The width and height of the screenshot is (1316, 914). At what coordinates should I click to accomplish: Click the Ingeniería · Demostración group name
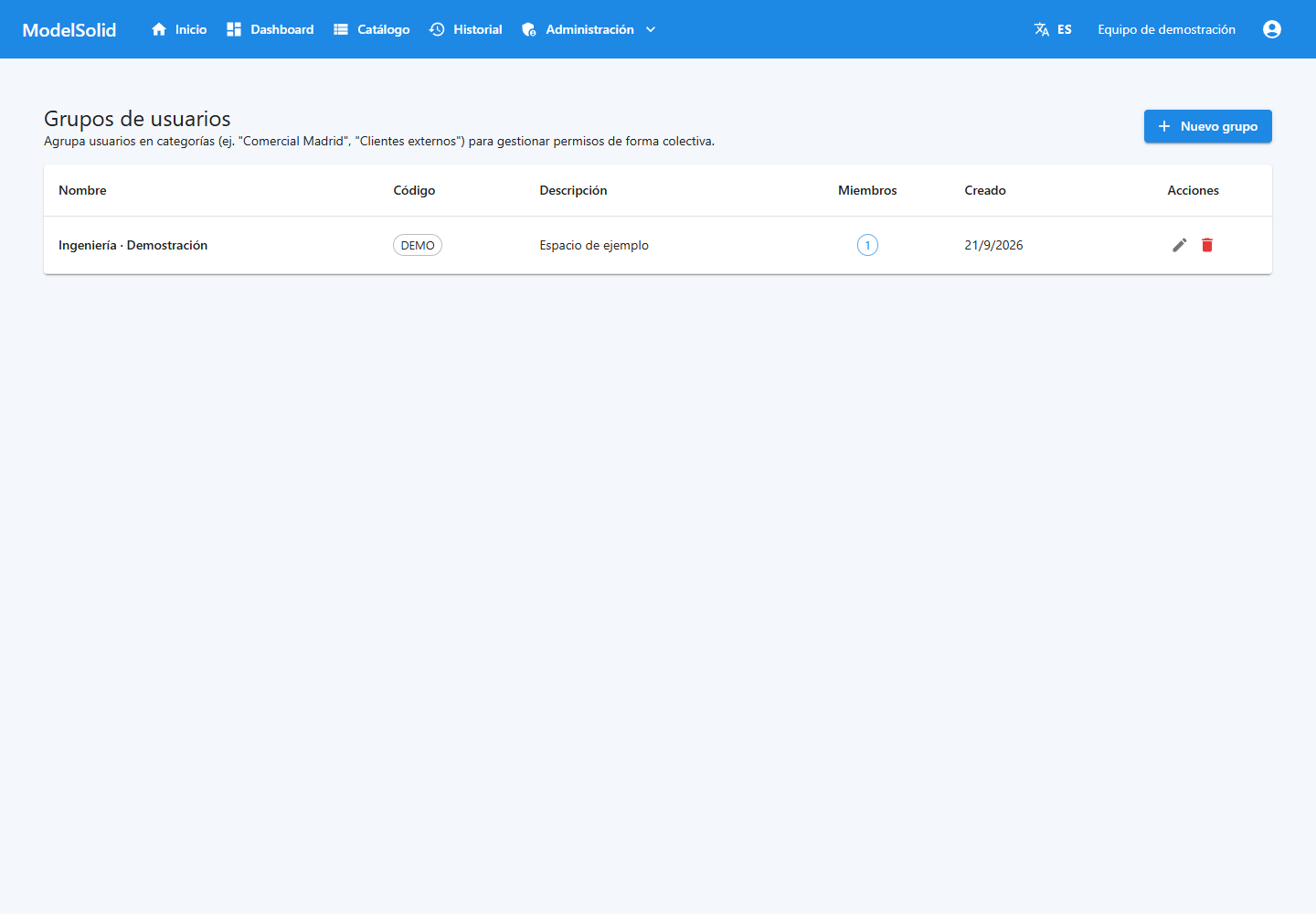(133, 245)
